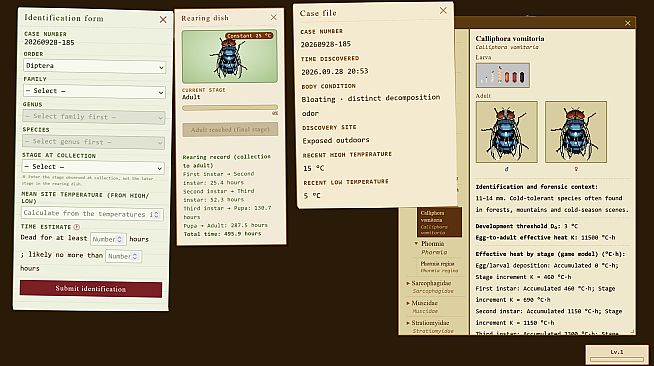Viewport: 654px width, 366px height.
Task: Click the Lv.1 level indicator
Action: [617, 355]
